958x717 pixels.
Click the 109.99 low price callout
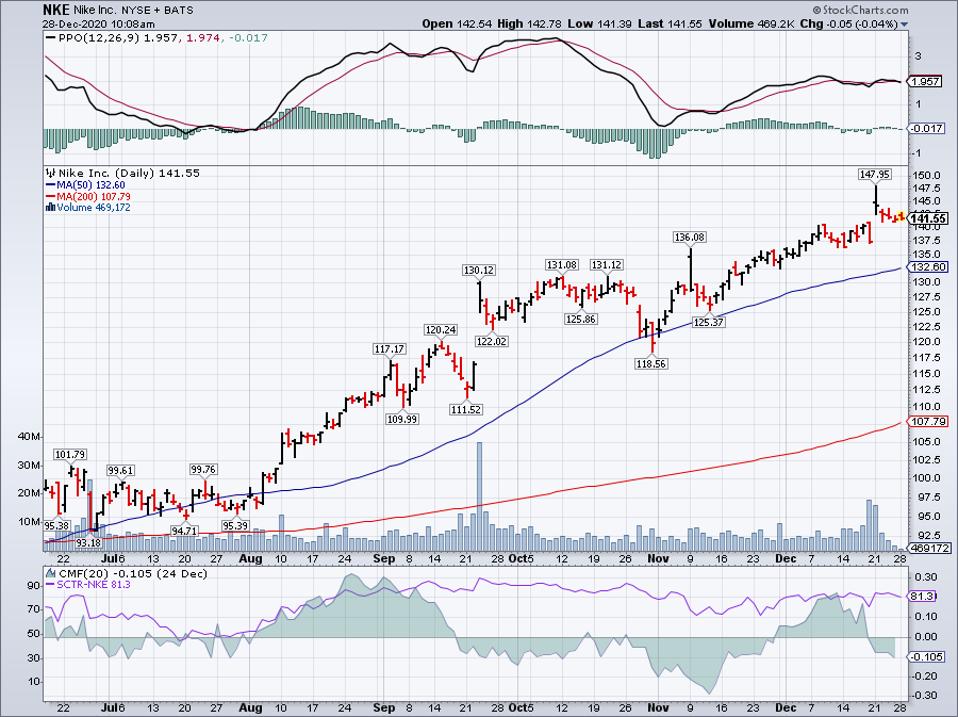point(402,419)
